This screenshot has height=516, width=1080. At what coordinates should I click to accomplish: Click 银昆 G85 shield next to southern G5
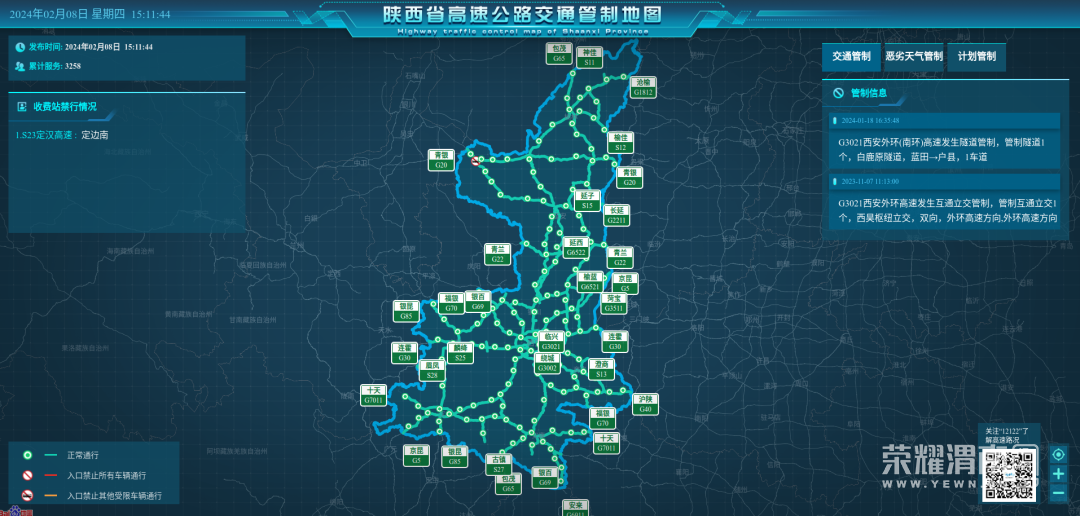[x=455, y=456]
